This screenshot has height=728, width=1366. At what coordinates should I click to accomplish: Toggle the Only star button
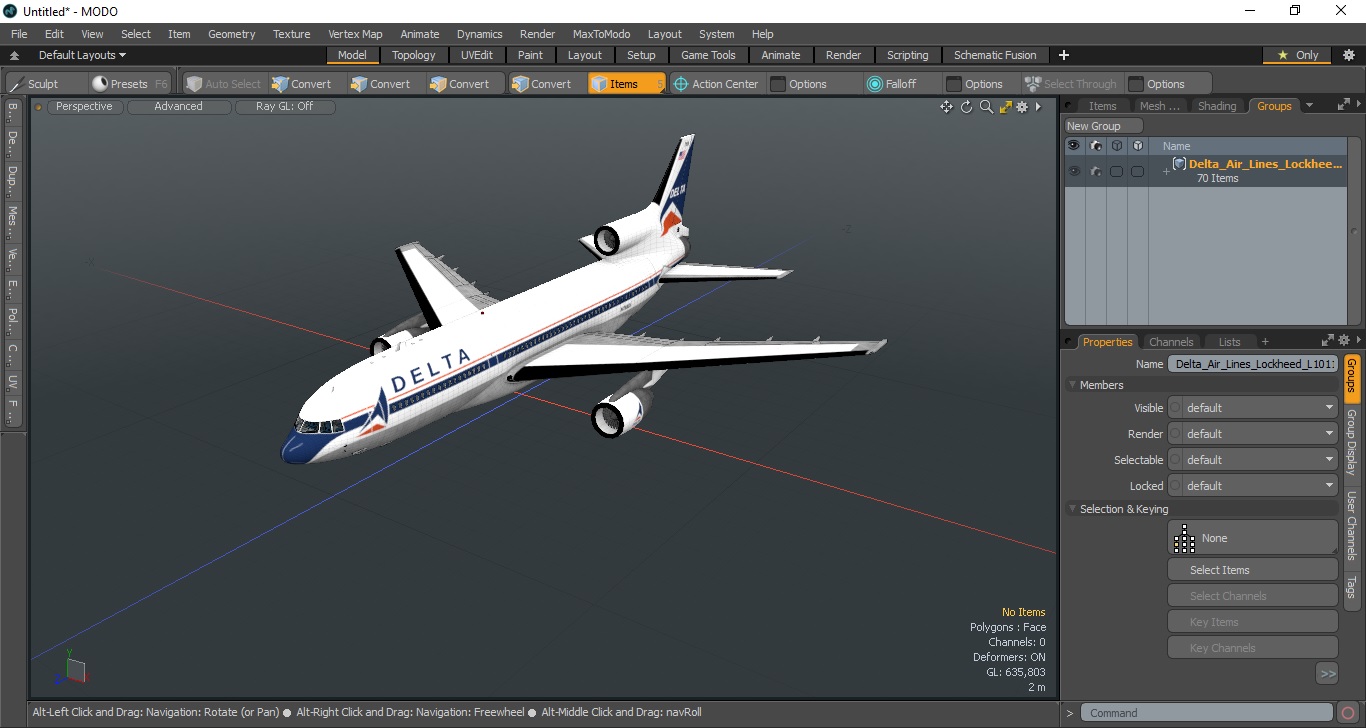coord(1298,55)
